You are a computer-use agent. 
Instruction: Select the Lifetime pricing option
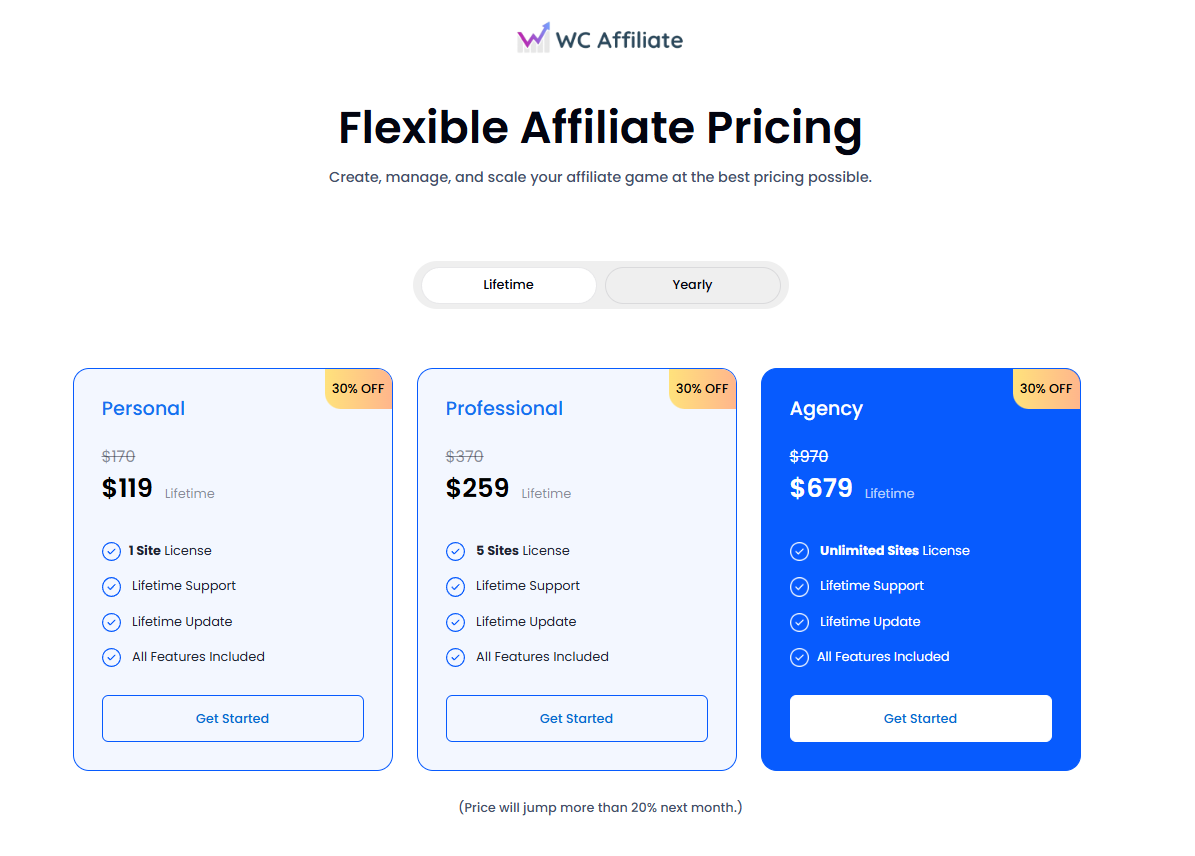[x=508, y=285]
